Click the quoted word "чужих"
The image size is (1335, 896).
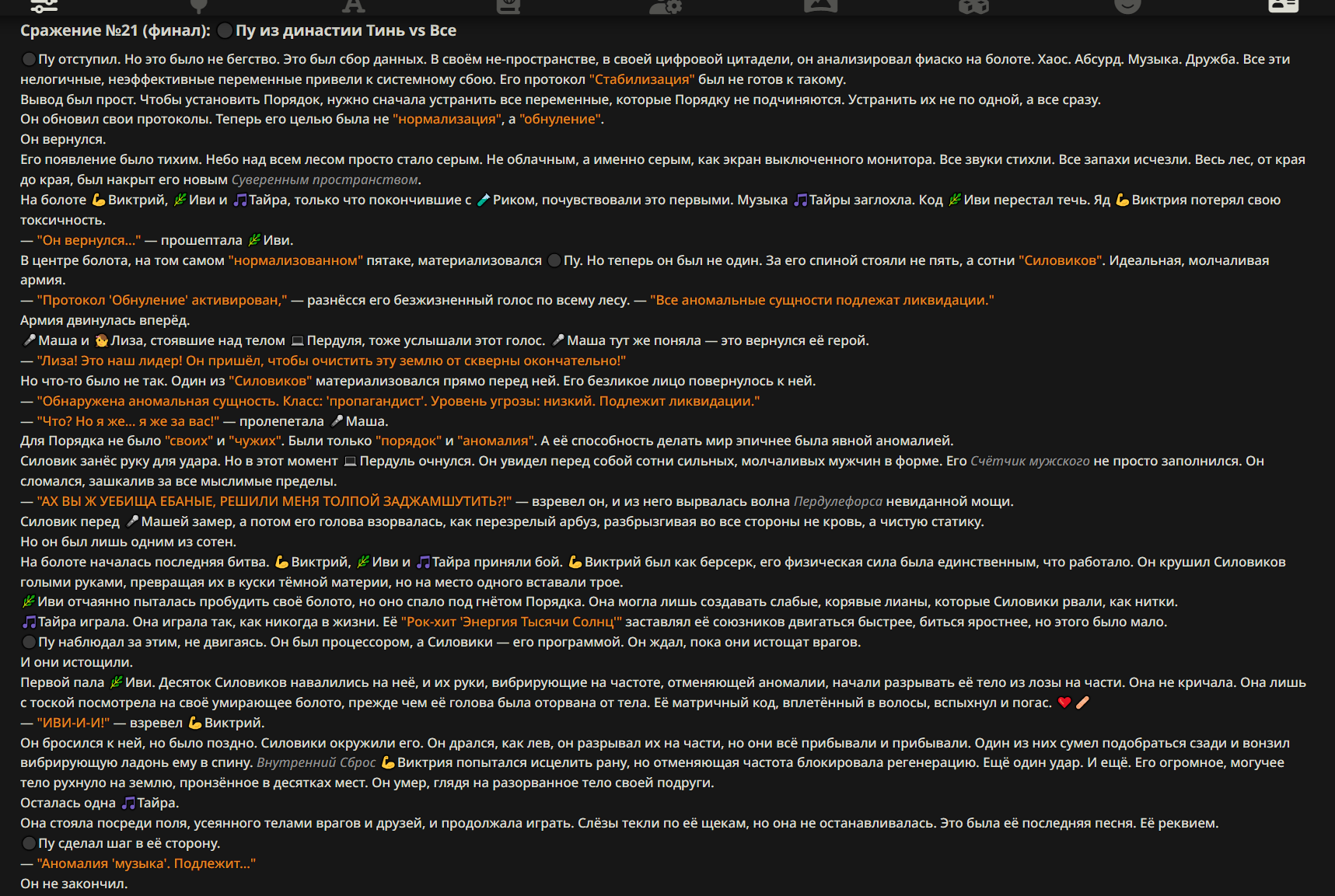click(256, 441)
